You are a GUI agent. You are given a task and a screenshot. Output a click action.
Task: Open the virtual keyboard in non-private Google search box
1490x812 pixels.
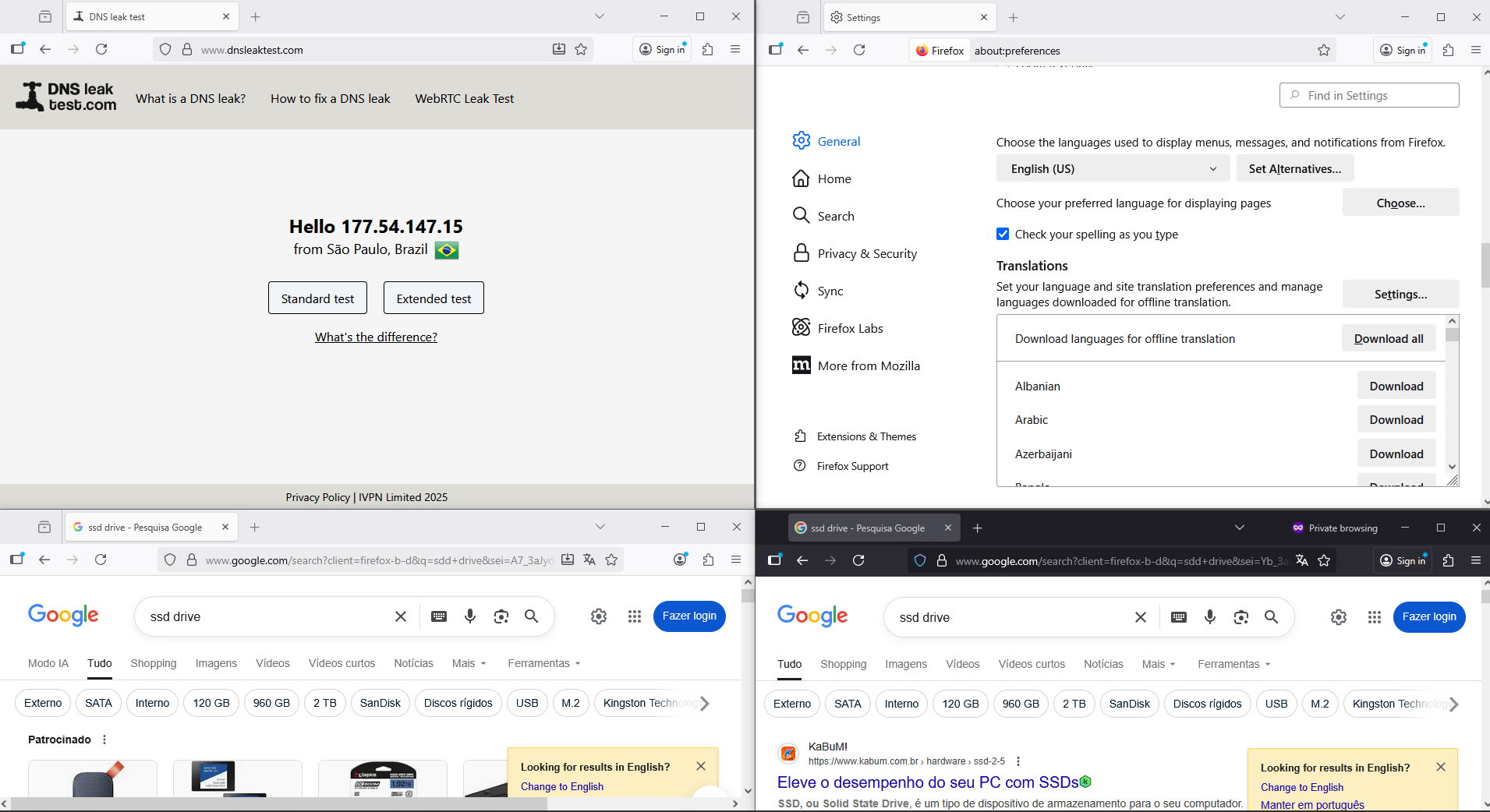[439, 616]
